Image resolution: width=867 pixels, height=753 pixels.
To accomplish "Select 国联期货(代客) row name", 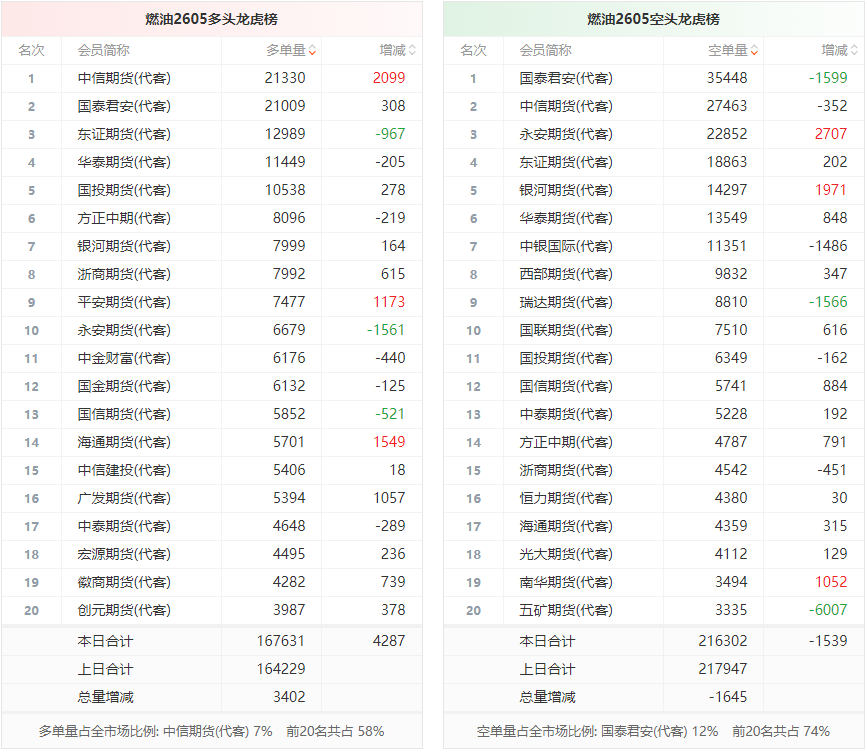I will coord(566,330).
